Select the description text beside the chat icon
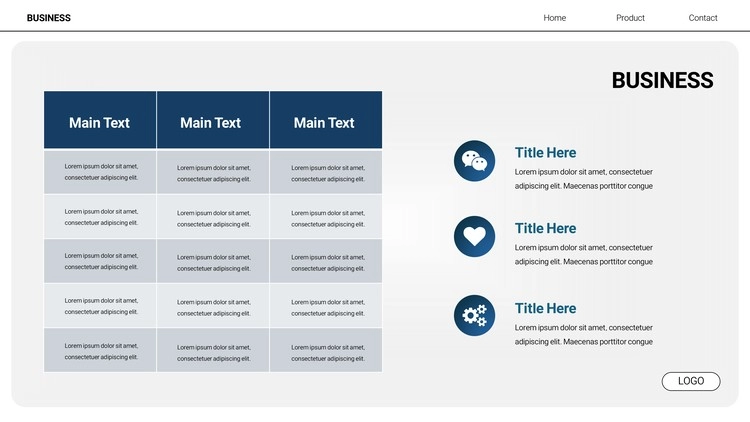750x422 pixels. pos(584,179)
